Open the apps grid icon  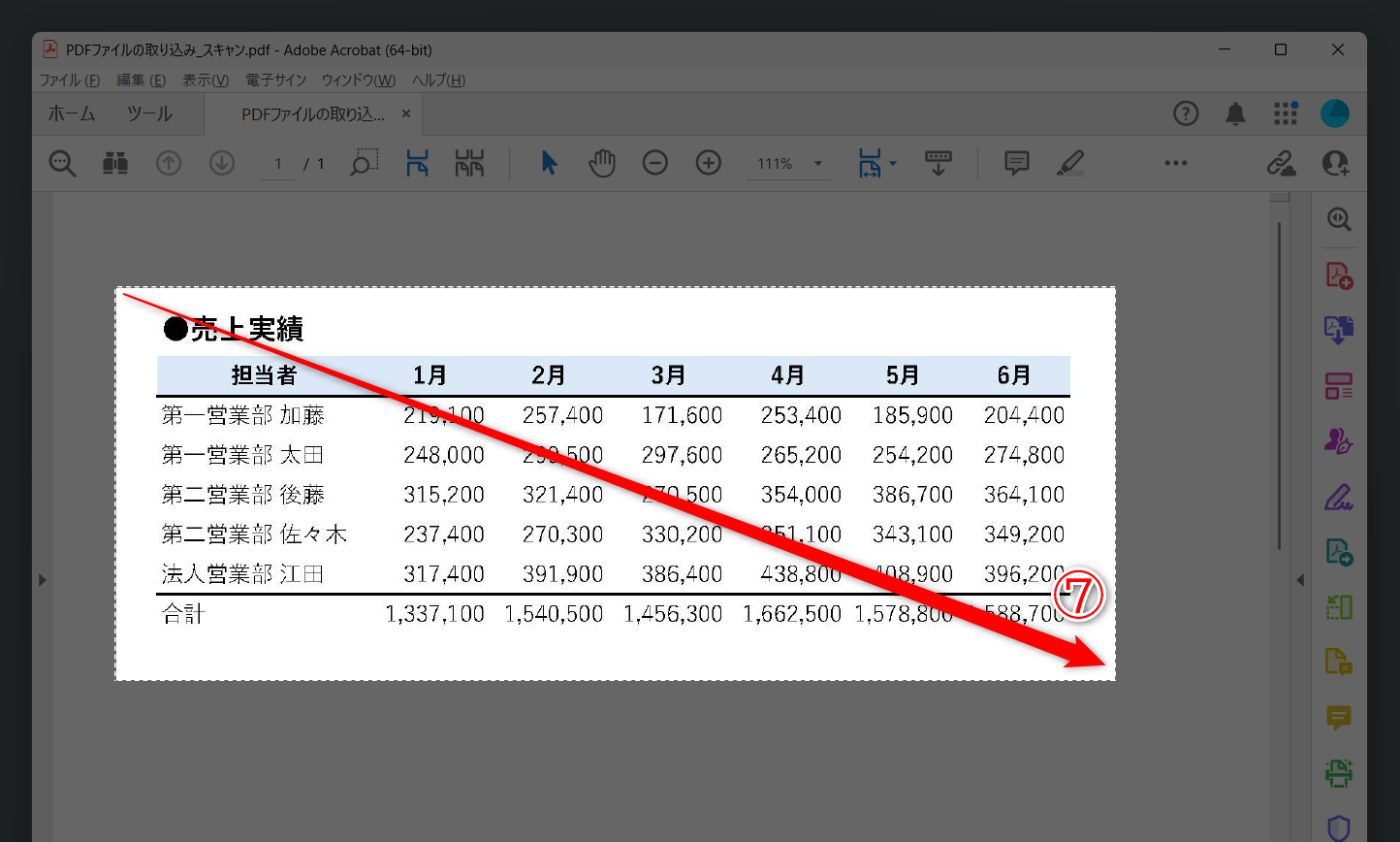1286,113
